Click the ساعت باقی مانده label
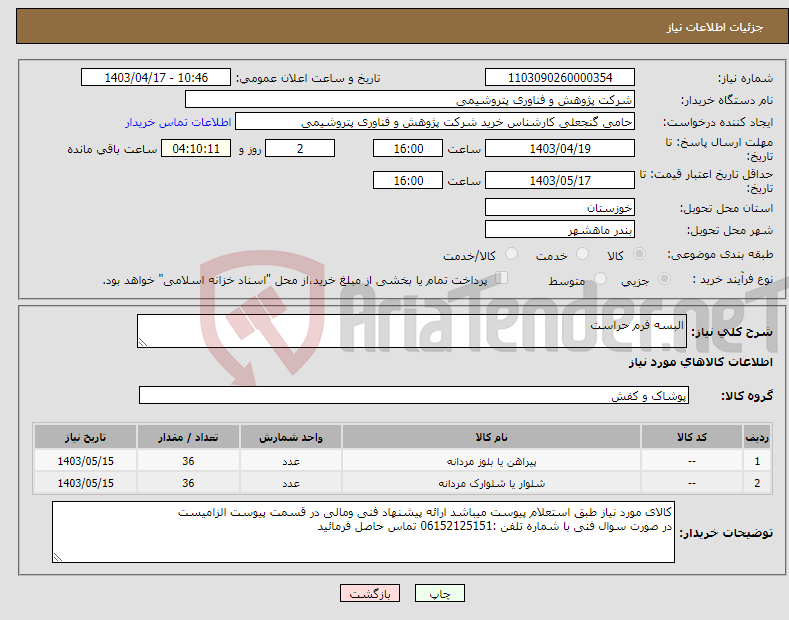789x620 pixels. [112, 149]
